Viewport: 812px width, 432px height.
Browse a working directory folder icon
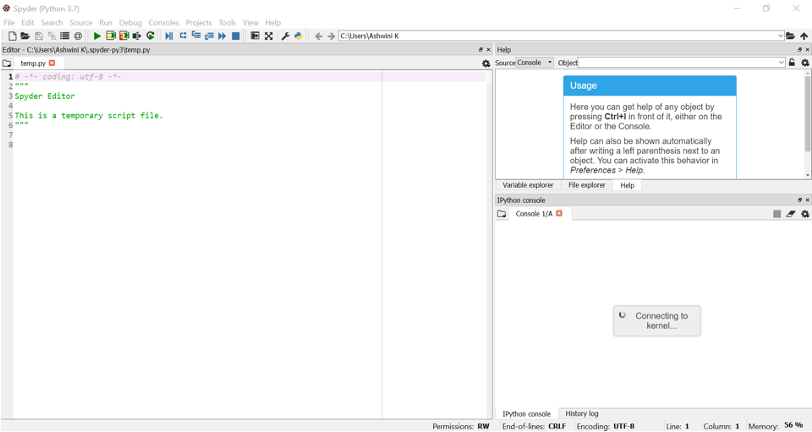pos(790,36)
